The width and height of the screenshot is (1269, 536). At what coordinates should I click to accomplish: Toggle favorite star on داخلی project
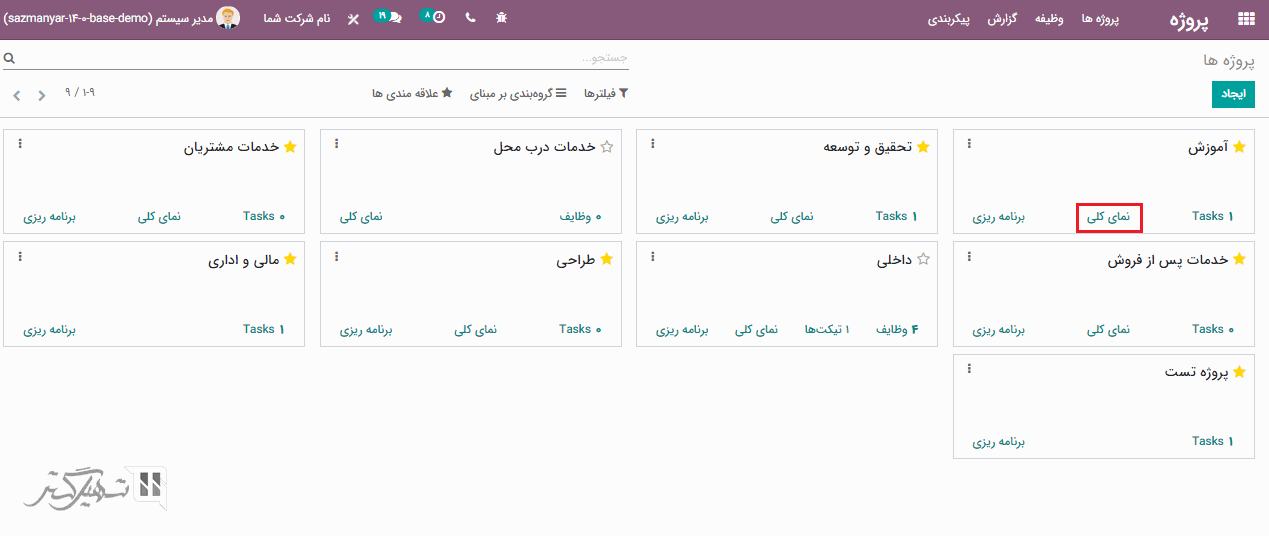pyautogui.click(x=923, y=260)
